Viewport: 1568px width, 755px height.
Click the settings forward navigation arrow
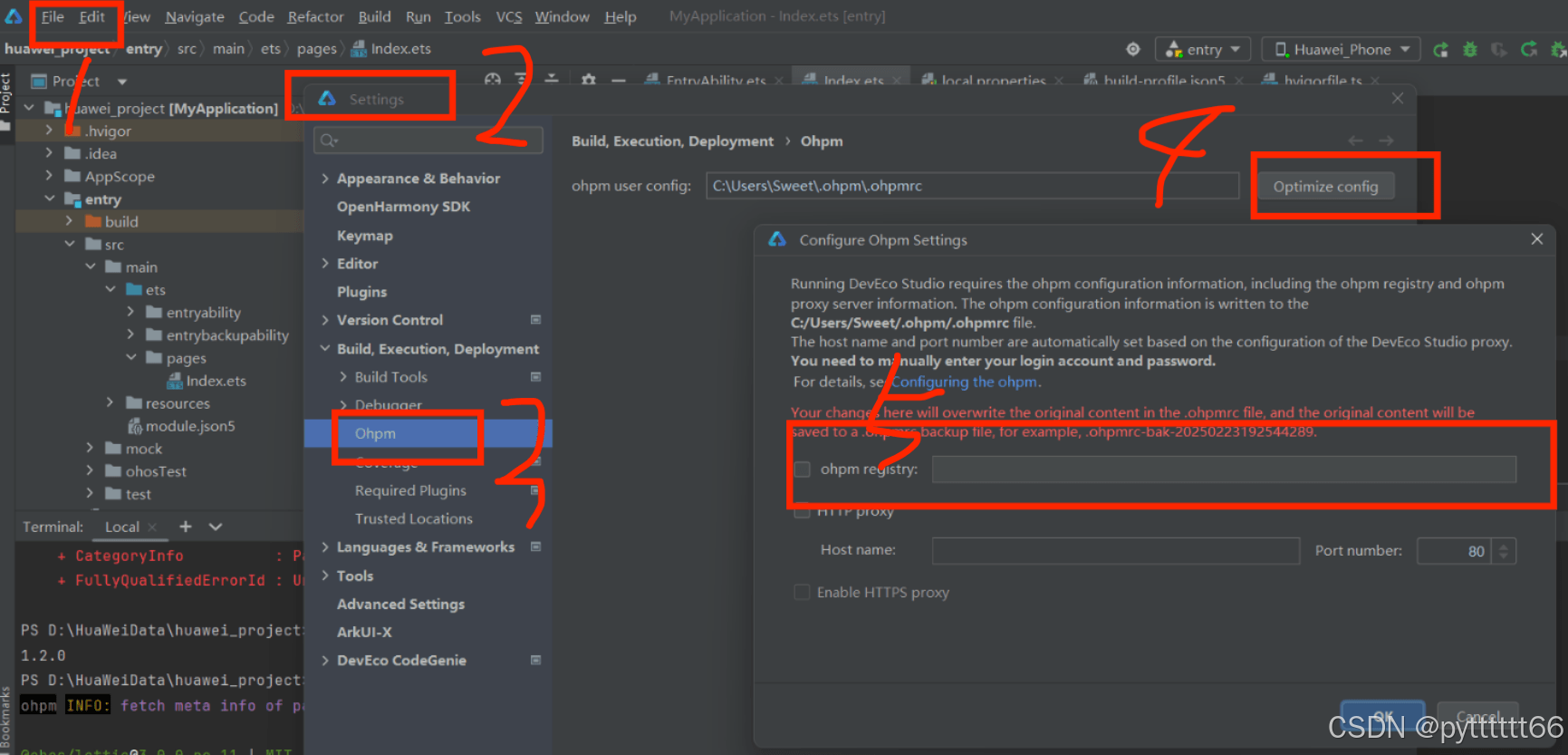[x=1386, y=140]
